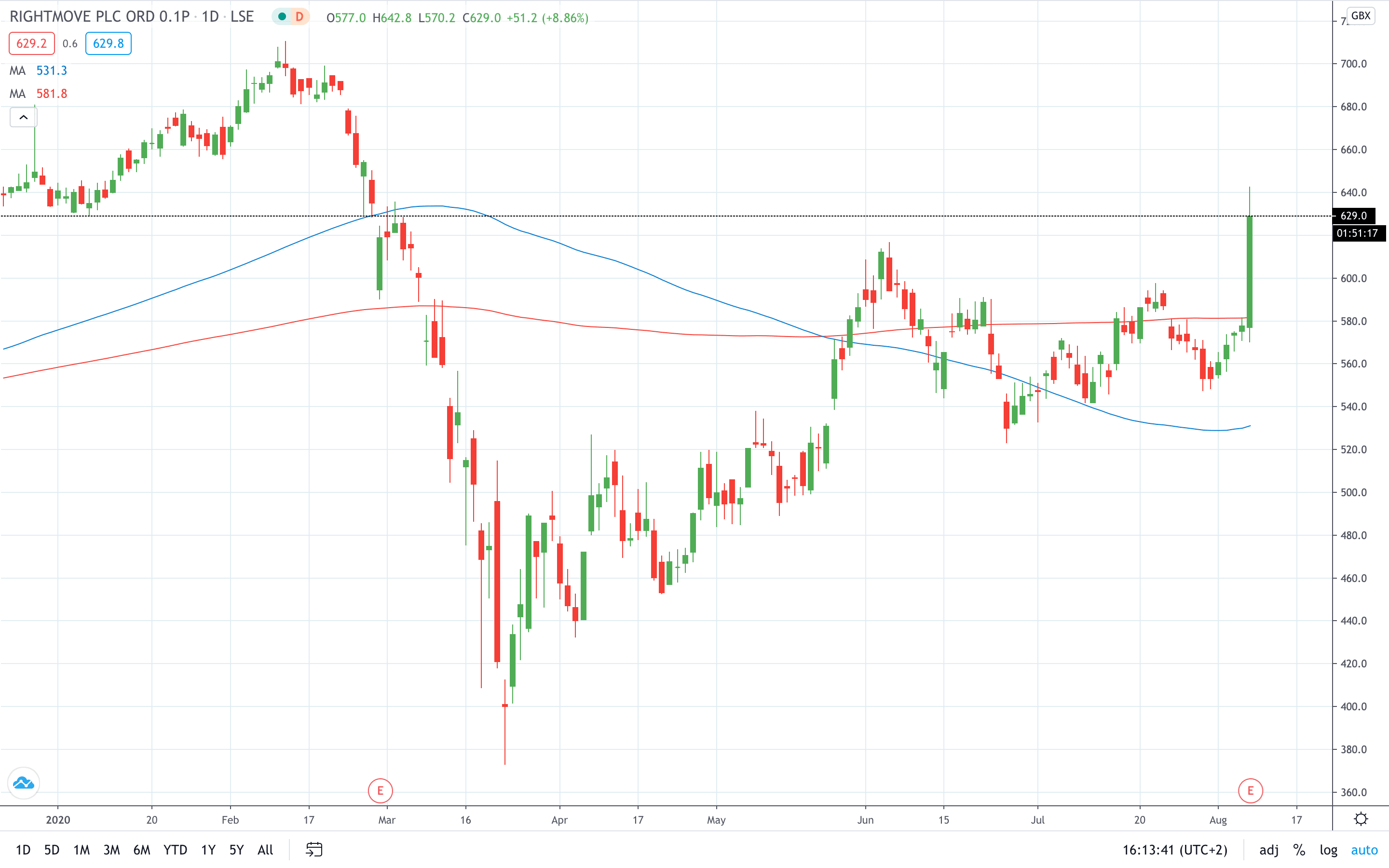Screen dimensions: 1389x868
Task: Select the YTD time range
Action: coord(175,850)
